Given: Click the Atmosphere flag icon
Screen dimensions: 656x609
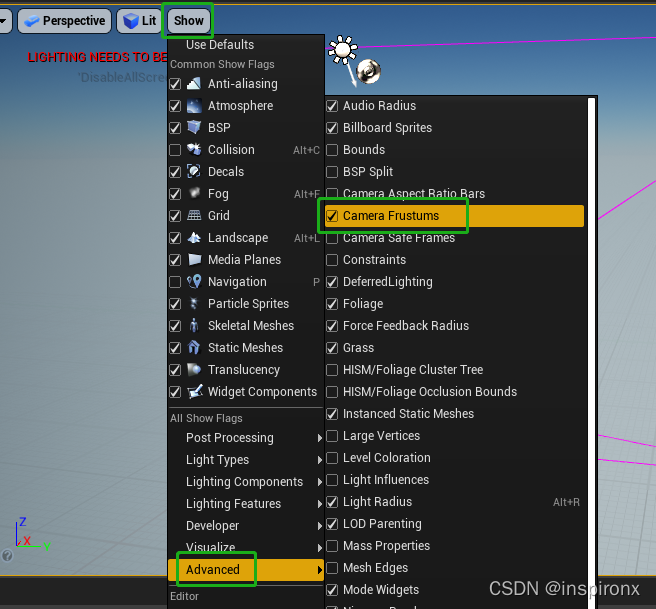Looking at the screenshot, I should click(194, 106).
